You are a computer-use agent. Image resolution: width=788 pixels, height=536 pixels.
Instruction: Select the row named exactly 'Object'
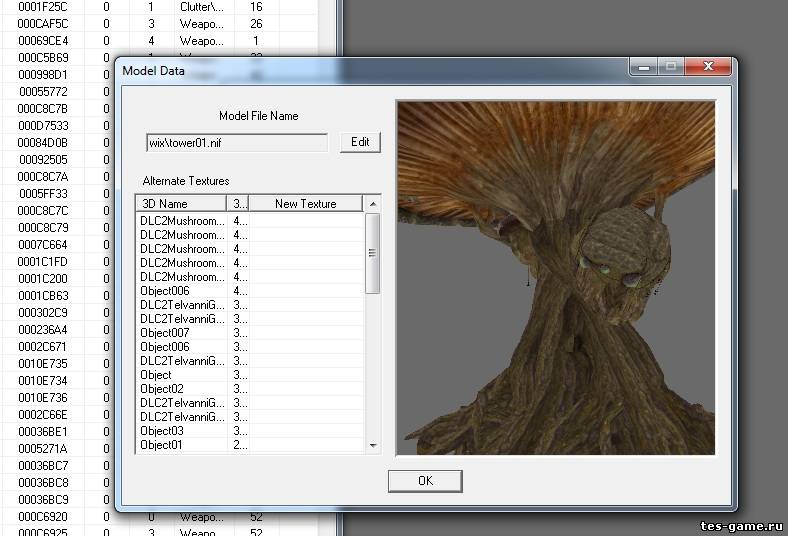tap(250, 375)
